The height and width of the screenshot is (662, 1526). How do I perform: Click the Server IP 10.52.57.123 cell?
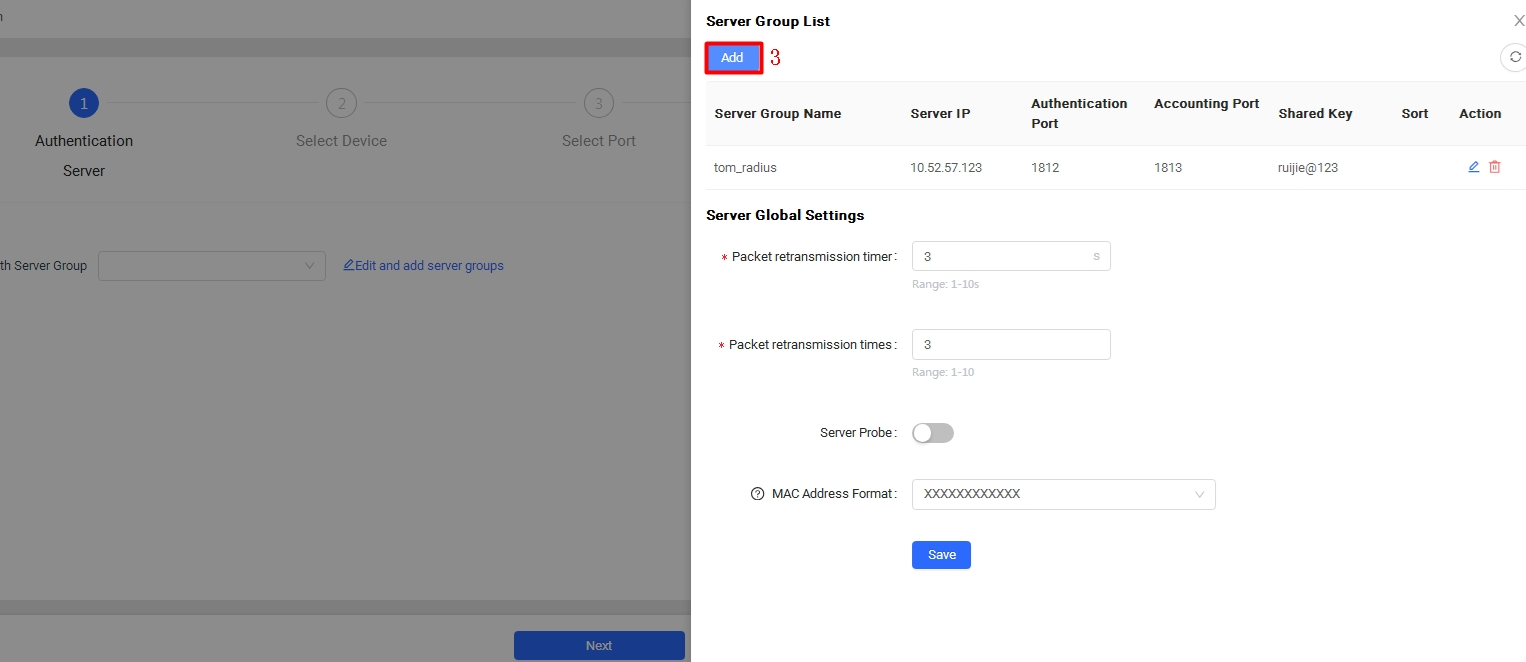tap(945, 168)
